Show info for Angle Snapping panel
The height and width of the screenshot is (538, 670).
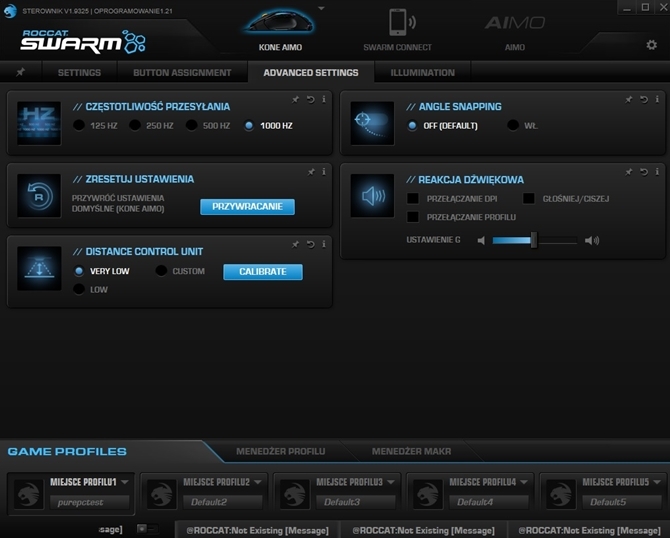point(657,99)
